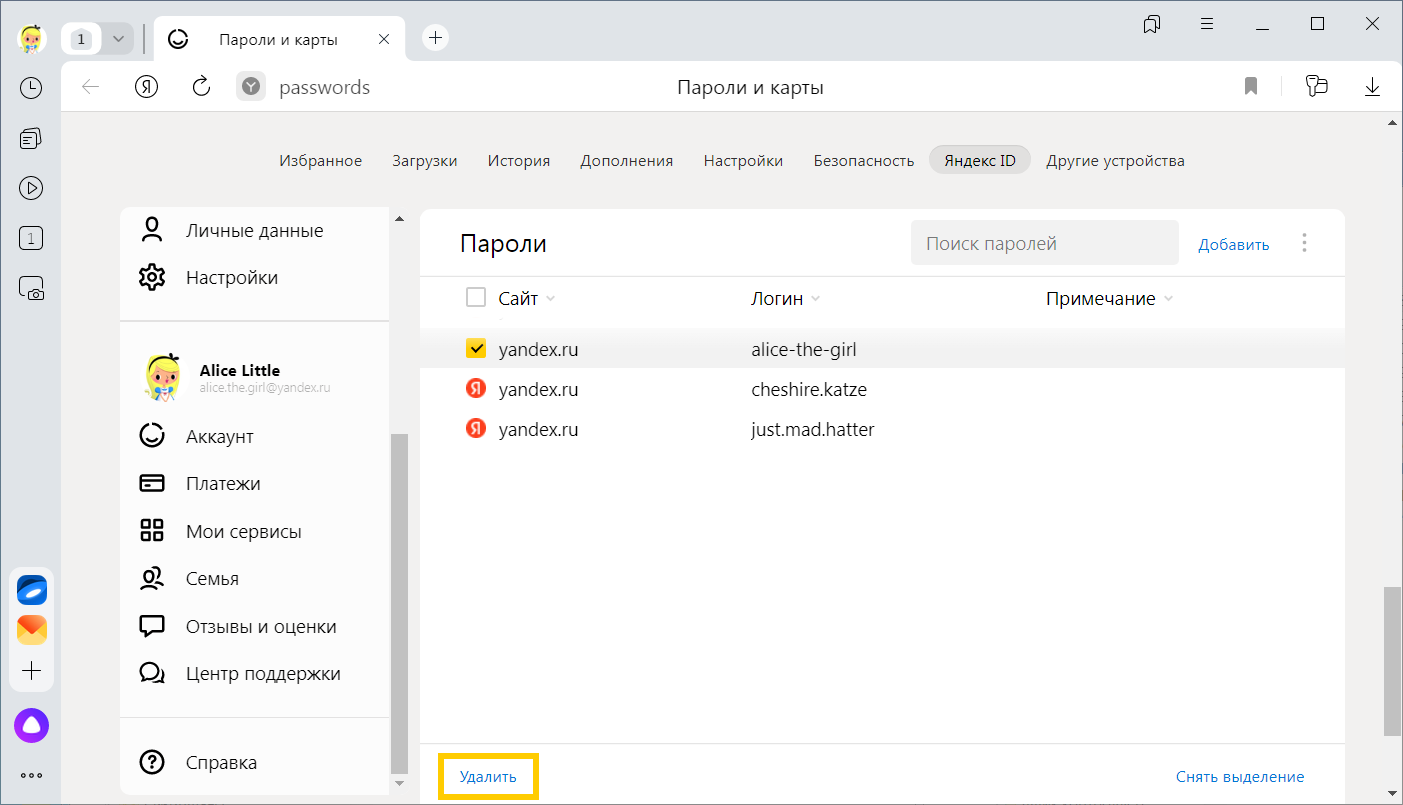The height and width of the screenshot is (805, 1403).
Task: Toggle the select-all checkbox in header
Action: click(476, 297)
